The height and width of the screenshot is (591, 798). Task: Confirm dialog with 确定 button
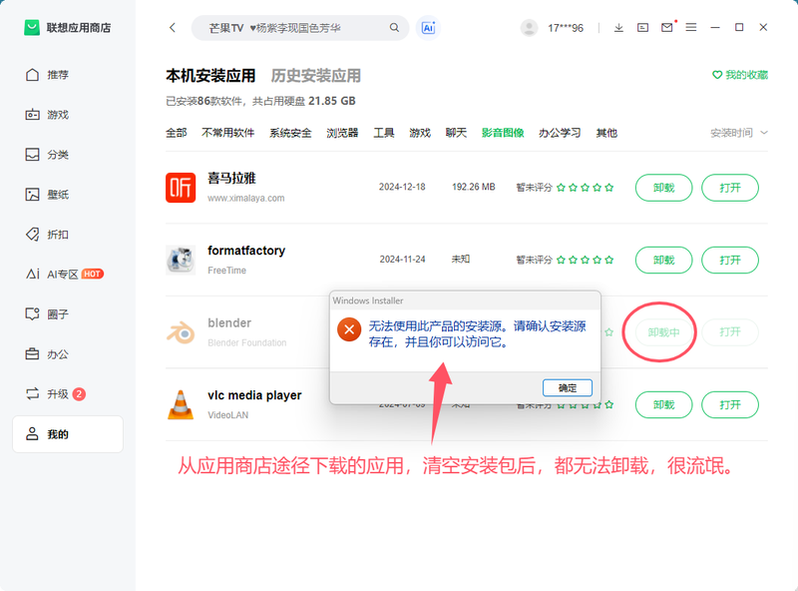pos(567,388)
